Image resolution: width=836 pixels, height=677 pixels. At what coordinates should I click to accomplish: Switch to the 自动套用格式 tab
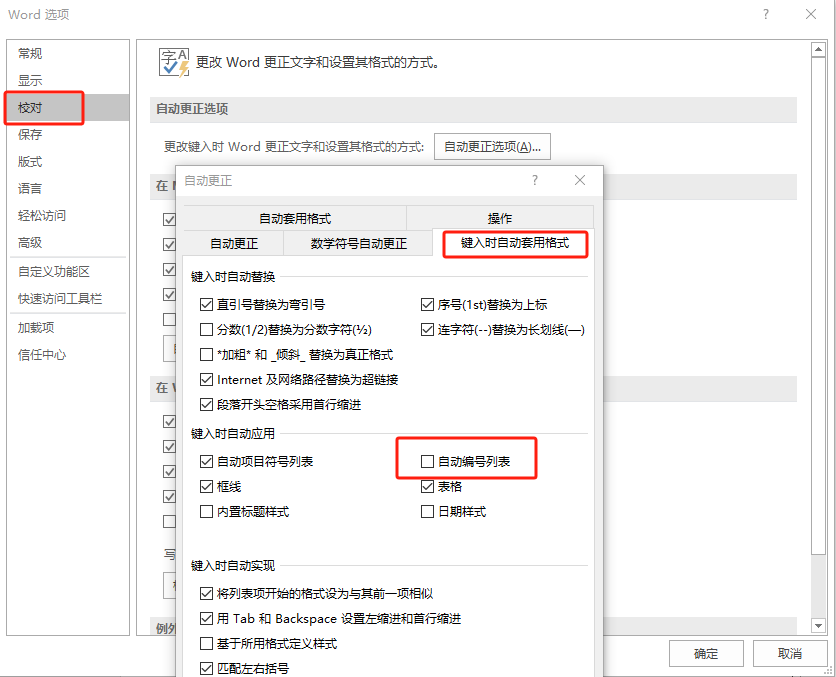click(295, 219)
